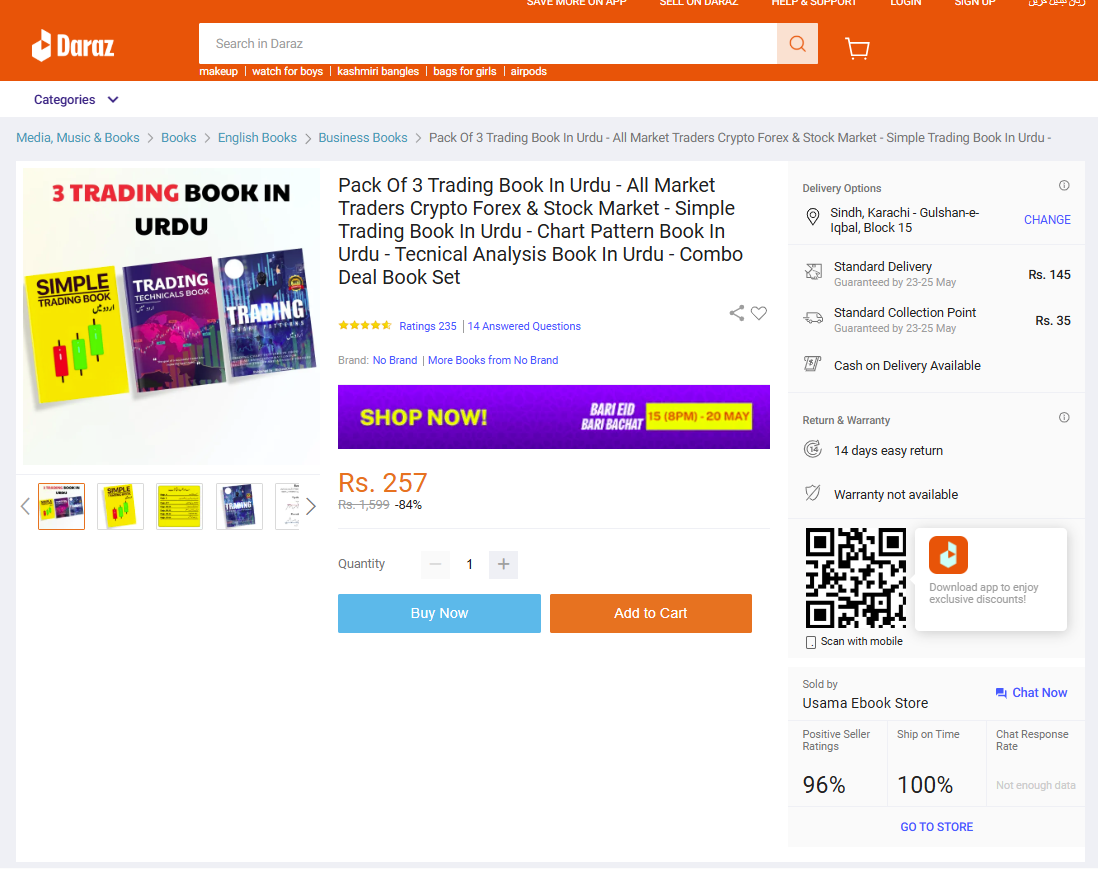Click CHANGE delivery location

pyautogui.click(x=1047, y=220)
